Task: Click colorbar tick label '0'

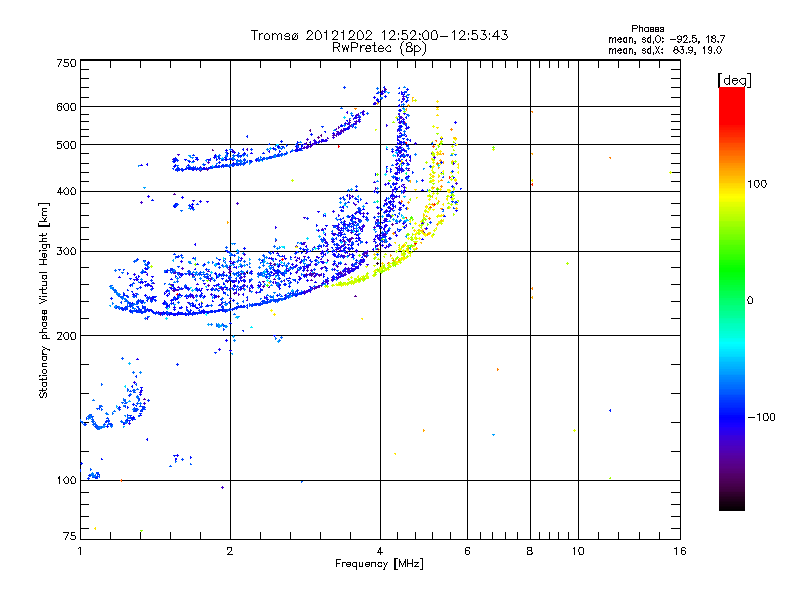Action: 750,301
